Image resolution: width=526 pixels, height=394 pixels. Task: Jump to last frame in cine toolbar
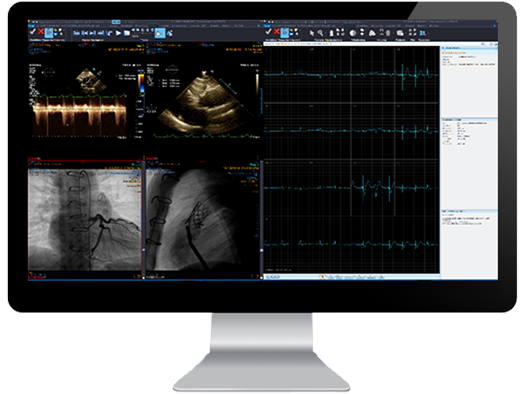coord(101,33)
